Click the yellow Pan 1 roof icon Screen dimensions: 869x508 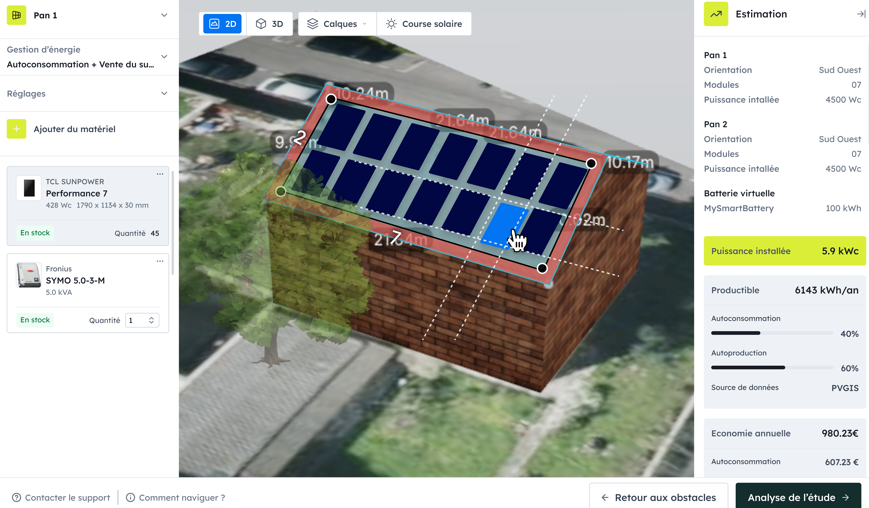pyautogui.click(x=17, y=15)
